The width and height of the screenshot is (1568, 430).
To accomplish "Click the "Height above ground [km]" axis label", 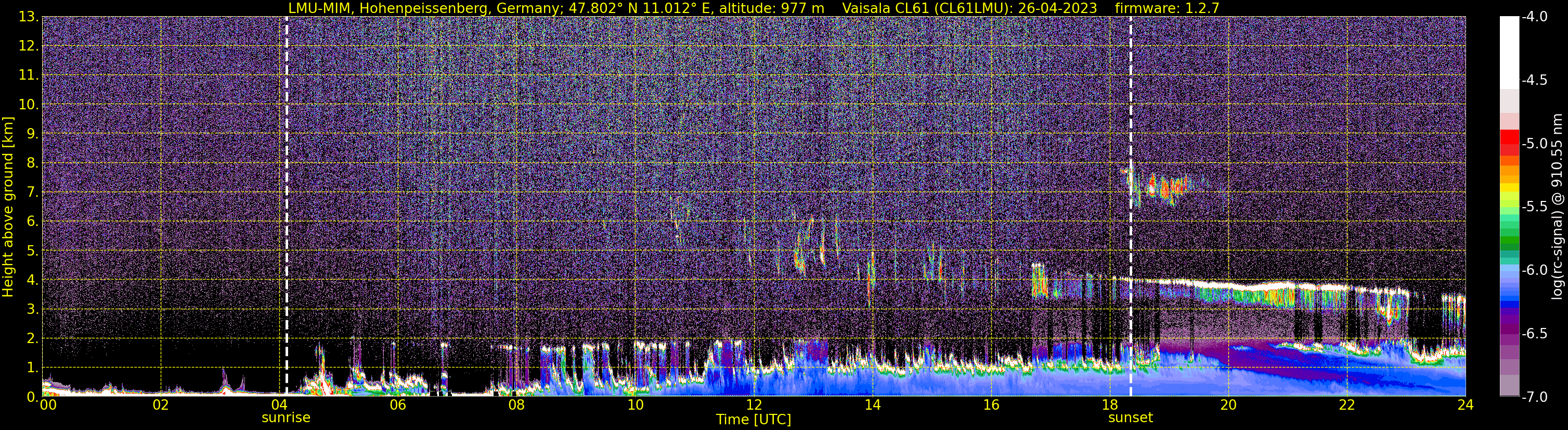I will point(8,207).
